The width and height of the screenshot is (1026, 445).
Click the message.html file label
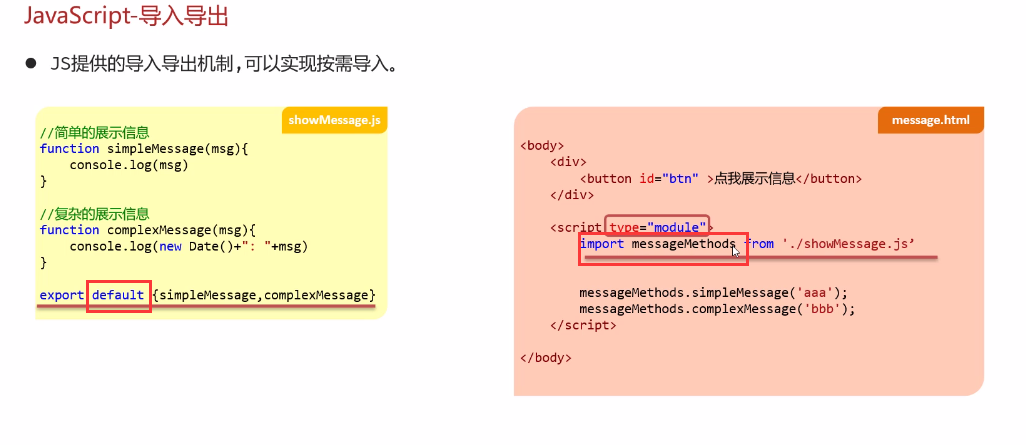930,120
